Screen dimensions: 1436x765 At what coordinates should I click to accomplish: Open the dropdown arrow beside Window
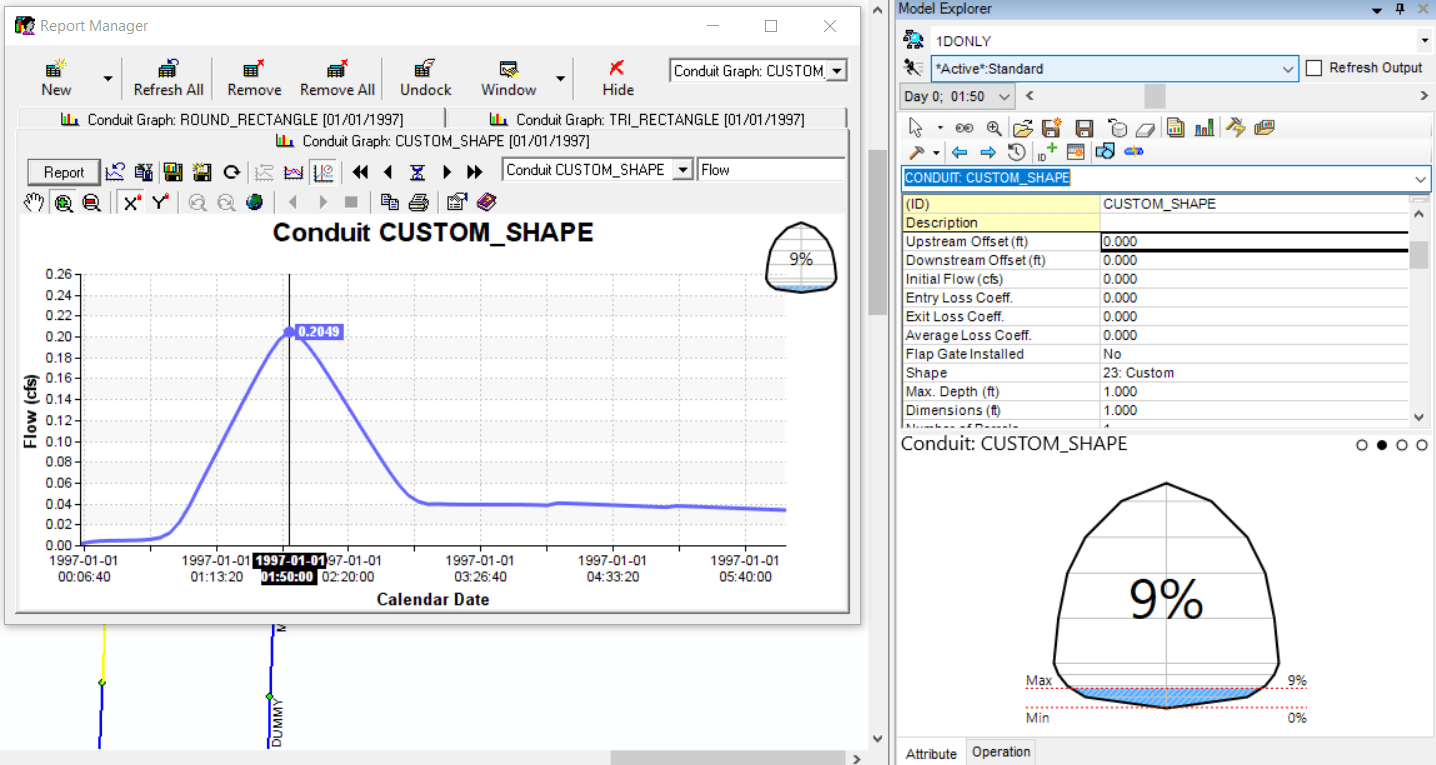pyautogui.click(x=560, y=78)
